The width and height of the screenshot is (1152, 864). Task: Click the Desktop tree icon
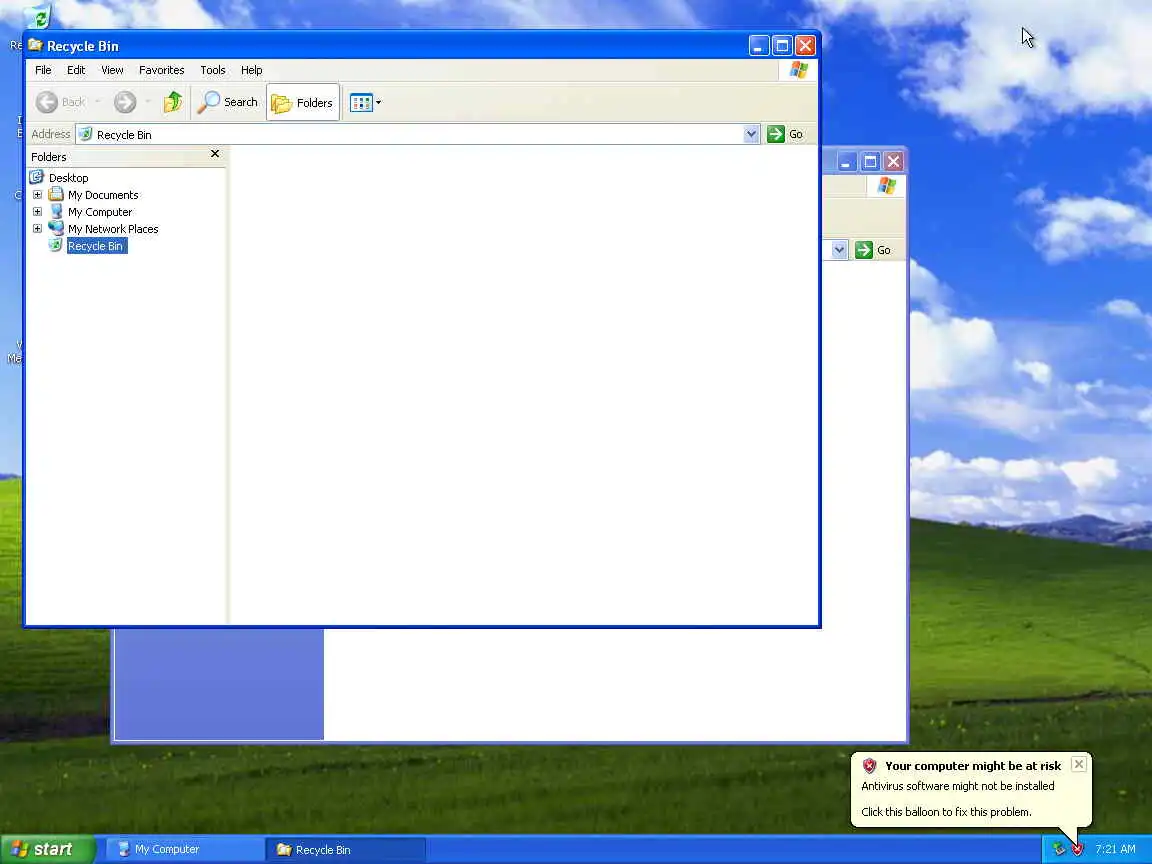[37, 177]
